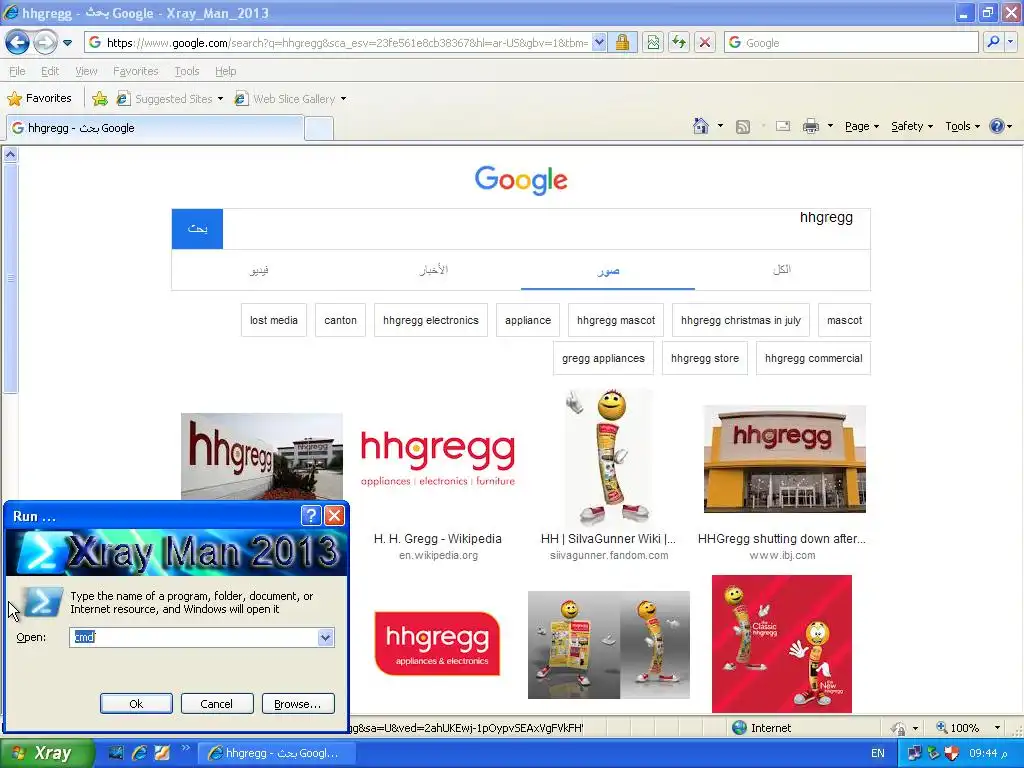1024x768 pixels.
Task: Click Add to Favorites Bar star icon
Action: [100, 99]
